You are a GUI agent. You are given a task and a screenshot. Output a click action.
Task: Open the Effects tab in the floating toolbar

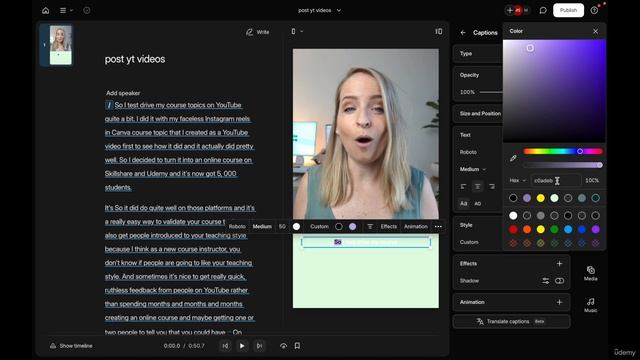[x=389, y=227]
